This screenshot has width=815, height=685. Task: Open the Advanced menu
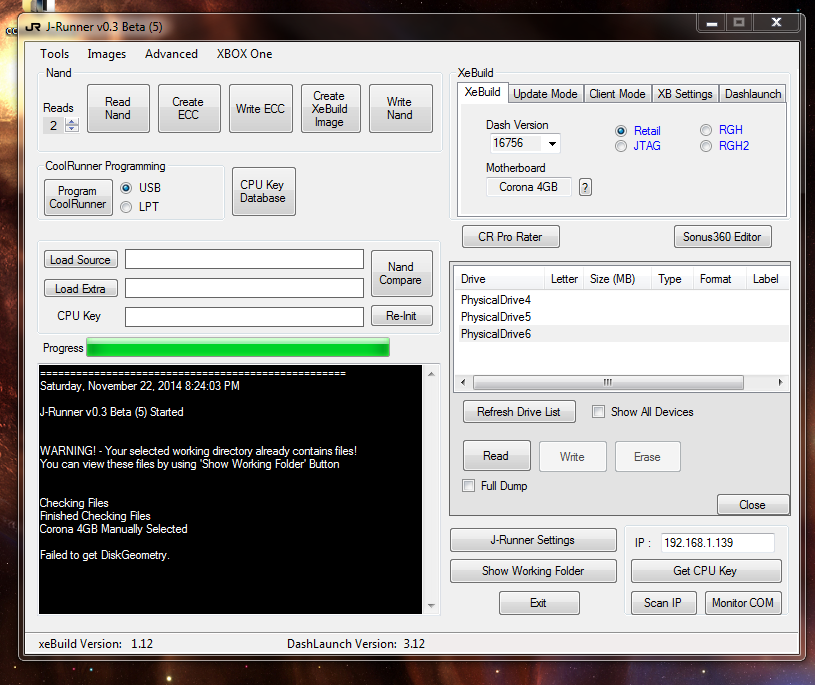tap(172, 54)
